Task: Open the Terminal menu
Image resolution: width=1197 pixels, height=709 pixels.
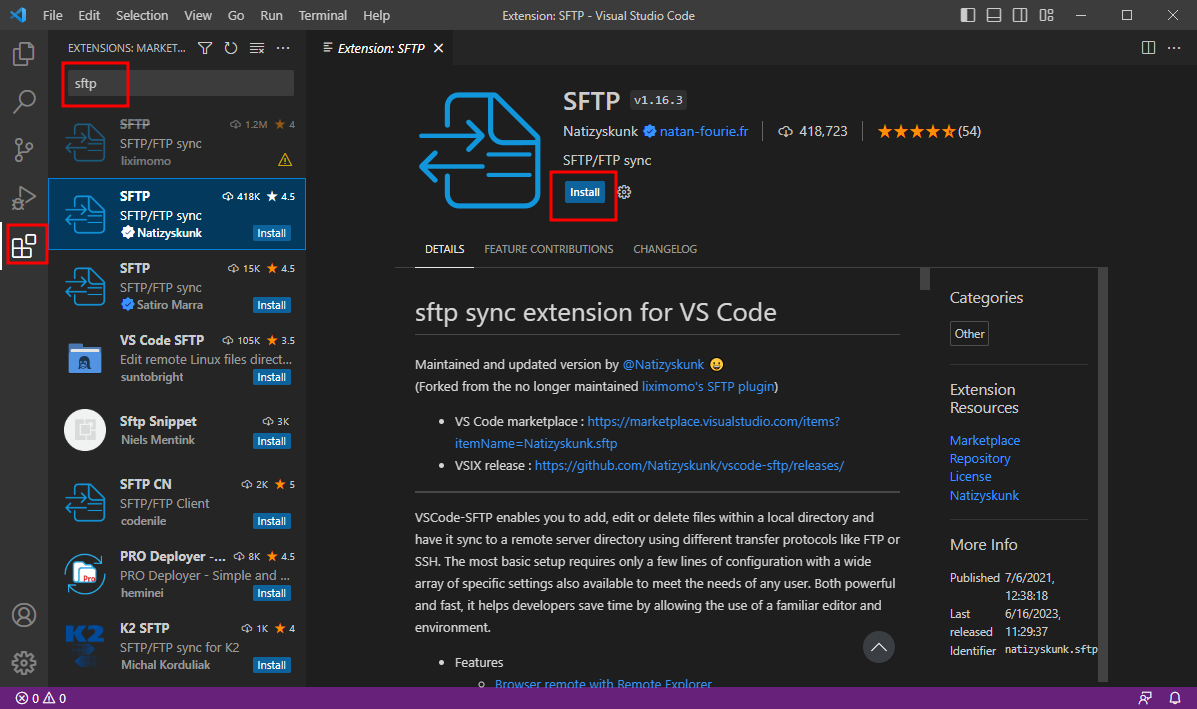Action: click(322, 15)
